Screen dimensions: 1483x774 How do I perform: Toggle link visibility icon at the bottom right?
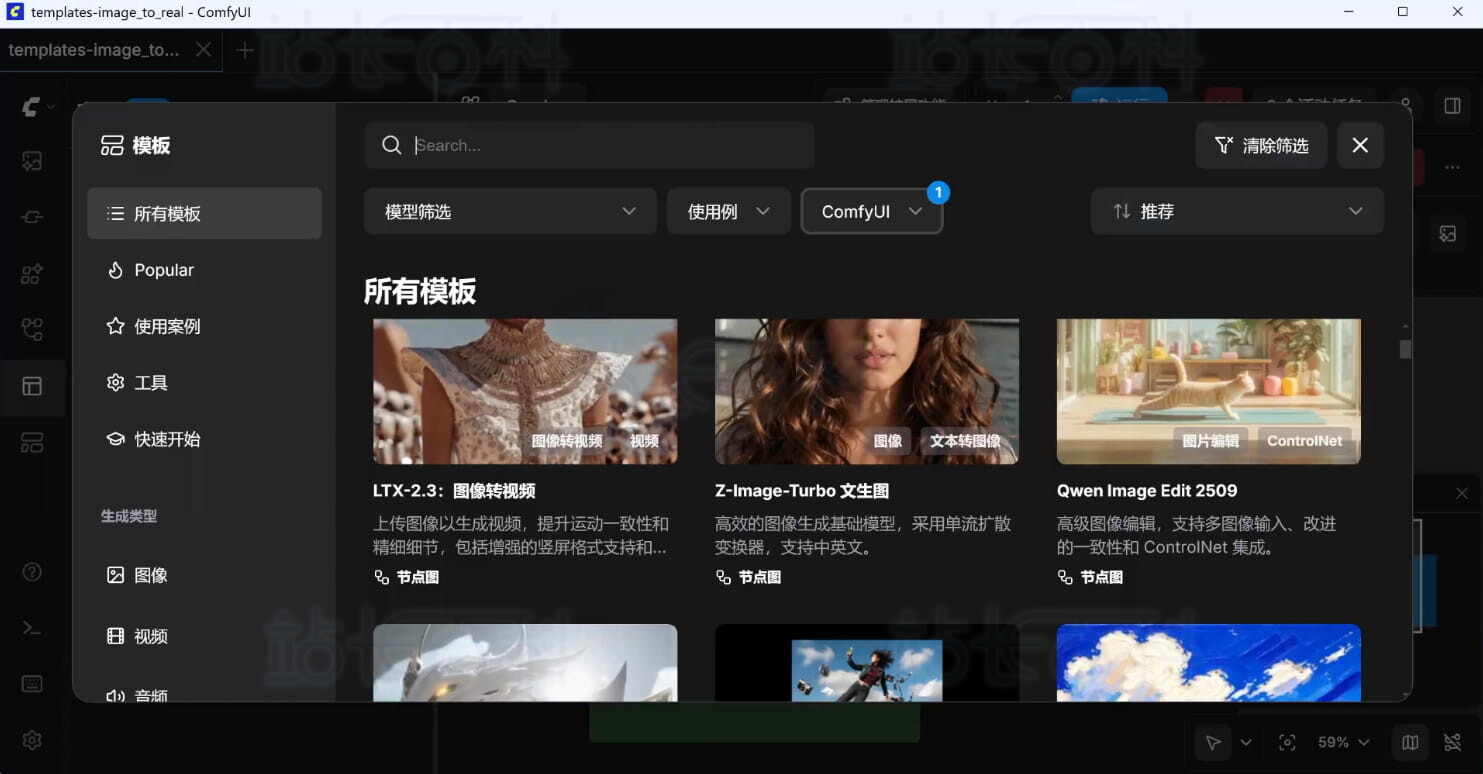point(1453,743)
